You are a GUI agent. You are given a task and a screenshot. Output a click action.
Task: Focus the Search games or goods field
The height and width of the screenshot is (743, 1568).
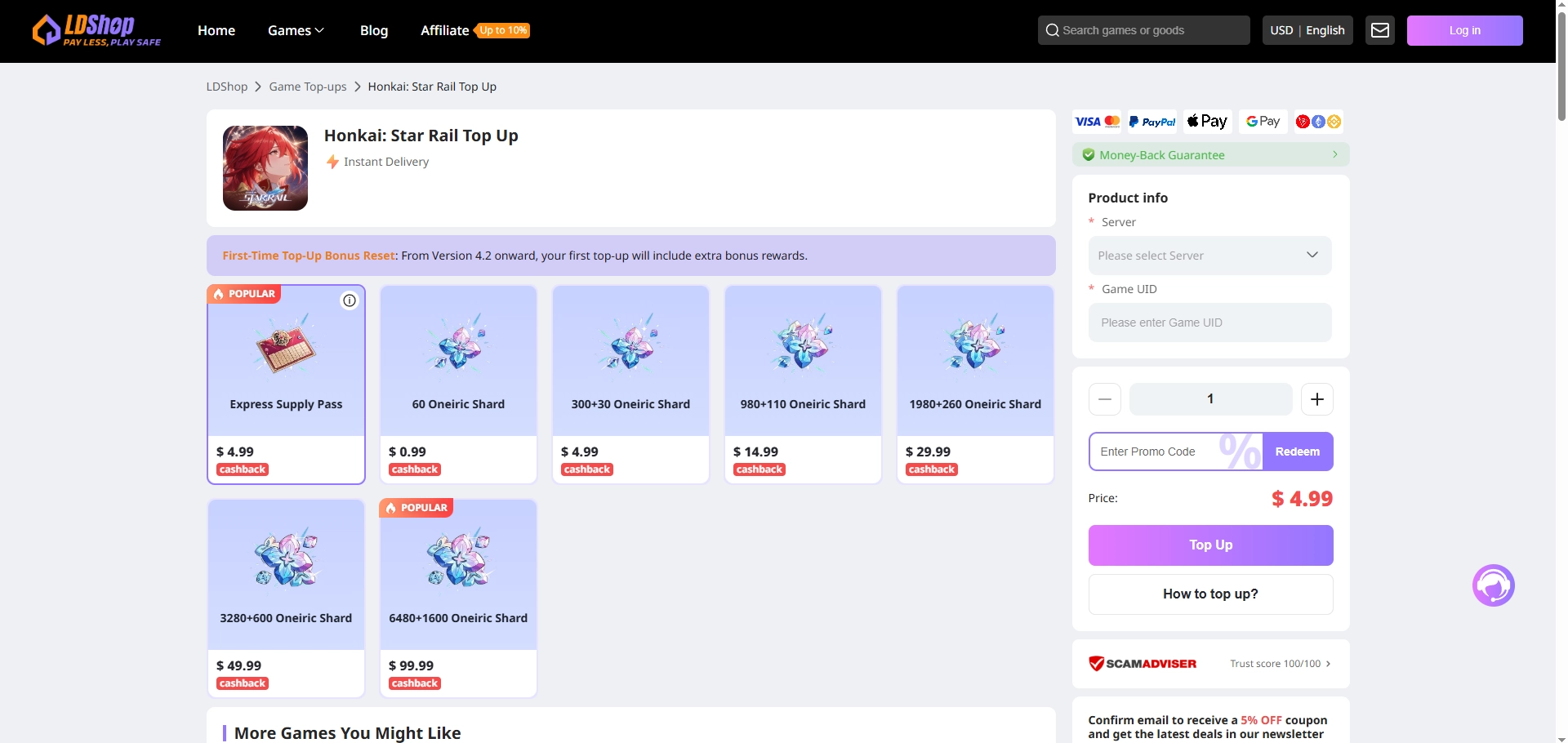point(1144,30)
